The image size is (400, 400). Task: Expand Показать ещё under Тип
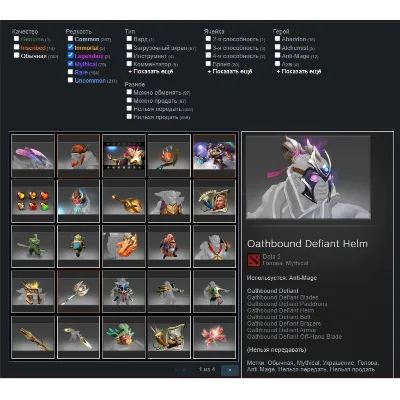click(x=151, y=72)
